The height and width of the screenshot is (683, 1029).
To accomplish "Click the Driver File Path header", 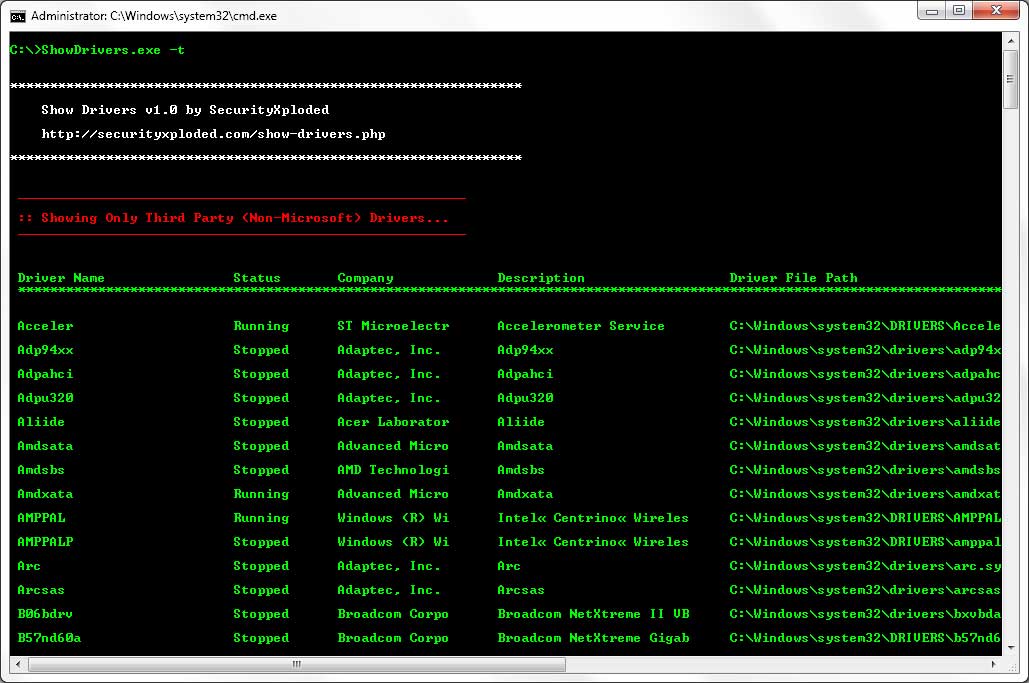I will click(793, 278).
